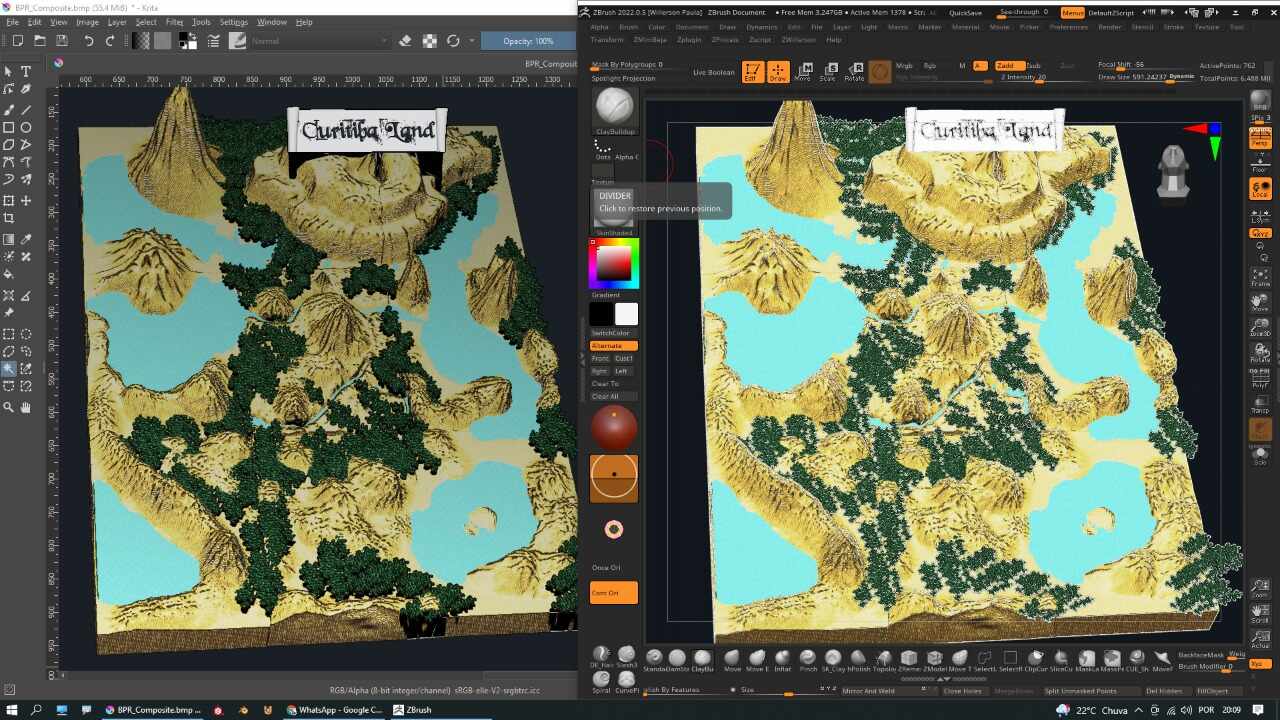Viewport: 1280px width, 720px height.
Task: Open the Normal blending mode dropdown
Action: [x=319, y=41]
